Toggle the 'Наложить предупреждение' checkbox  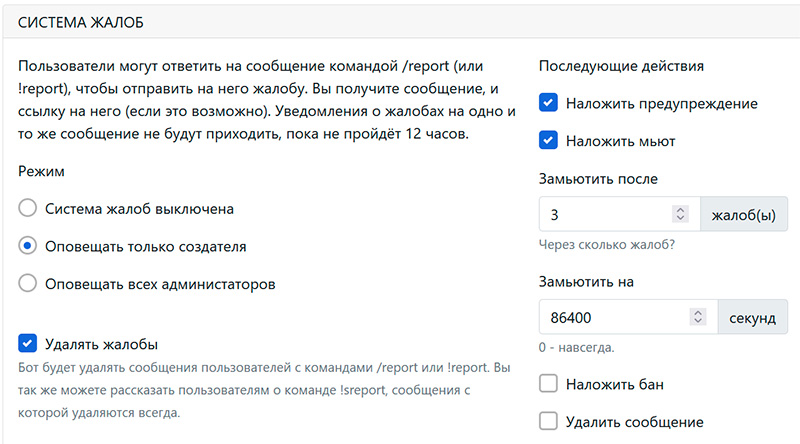[x=548, y=103]
